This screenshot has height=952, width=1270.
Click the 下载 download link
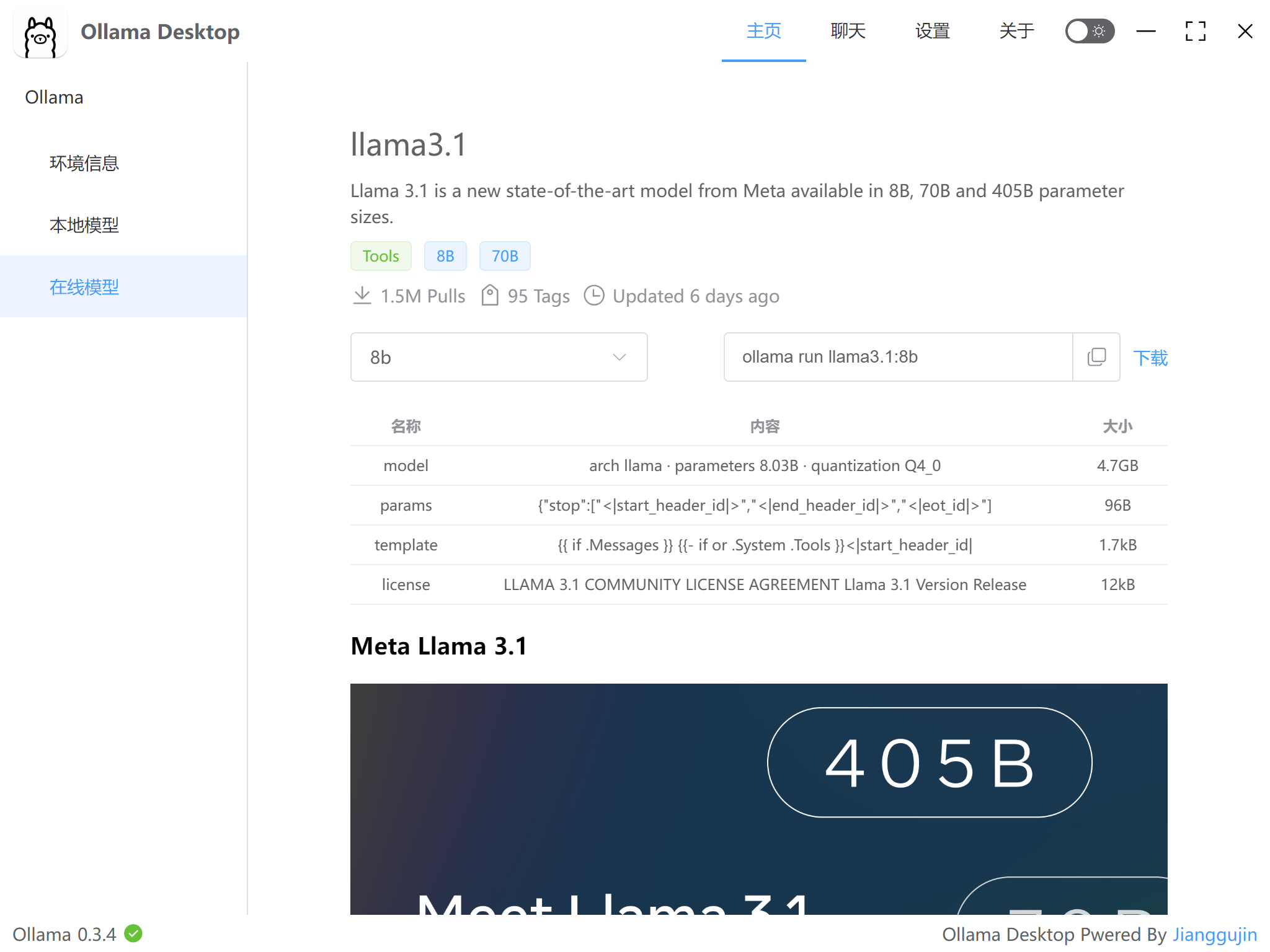click(x=1150, y=358)
